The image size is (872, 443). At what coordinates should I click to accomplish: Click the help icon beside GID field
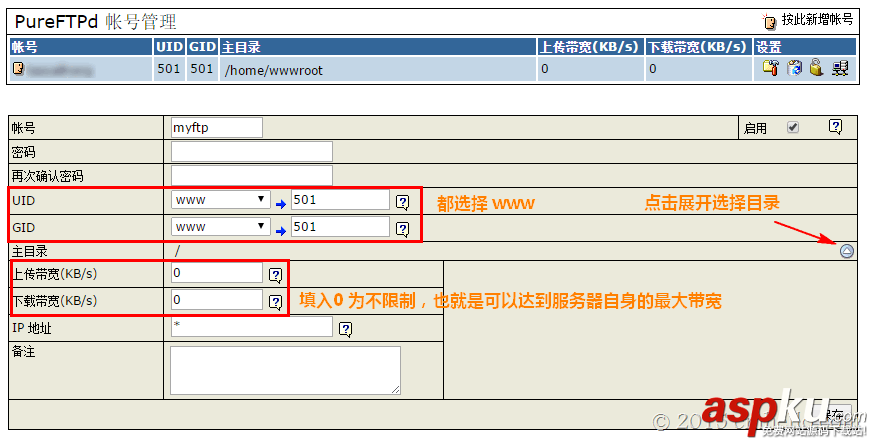pyautogui.click(x=403, y=229)
